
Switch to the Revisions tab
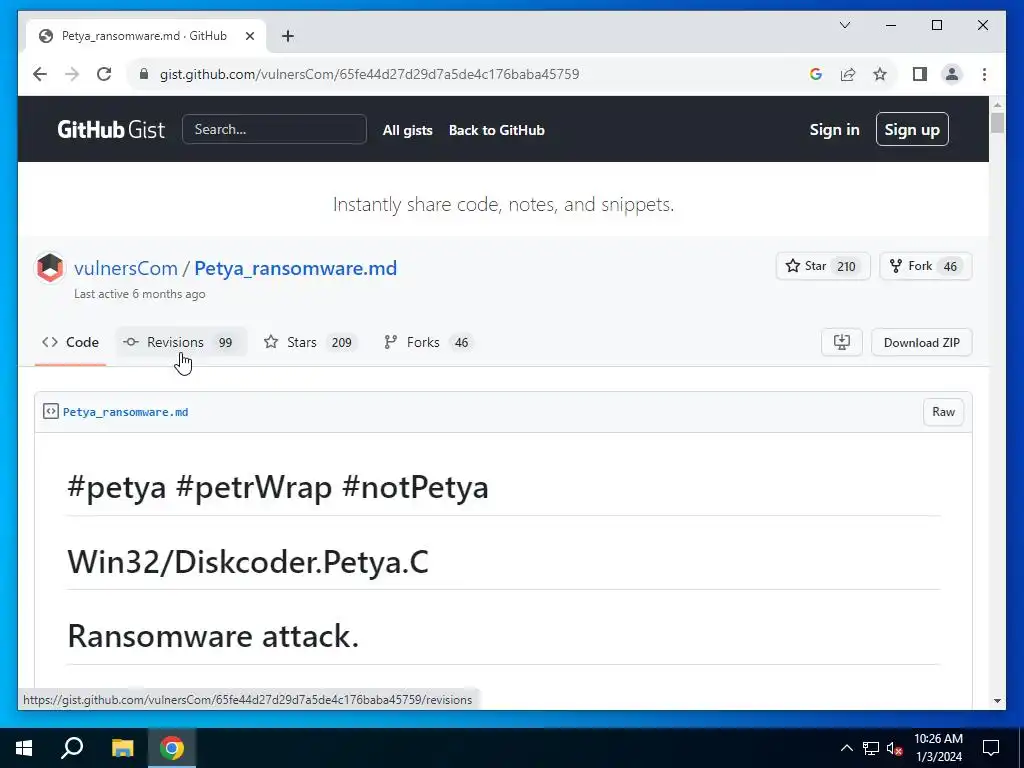pos(182,342)
